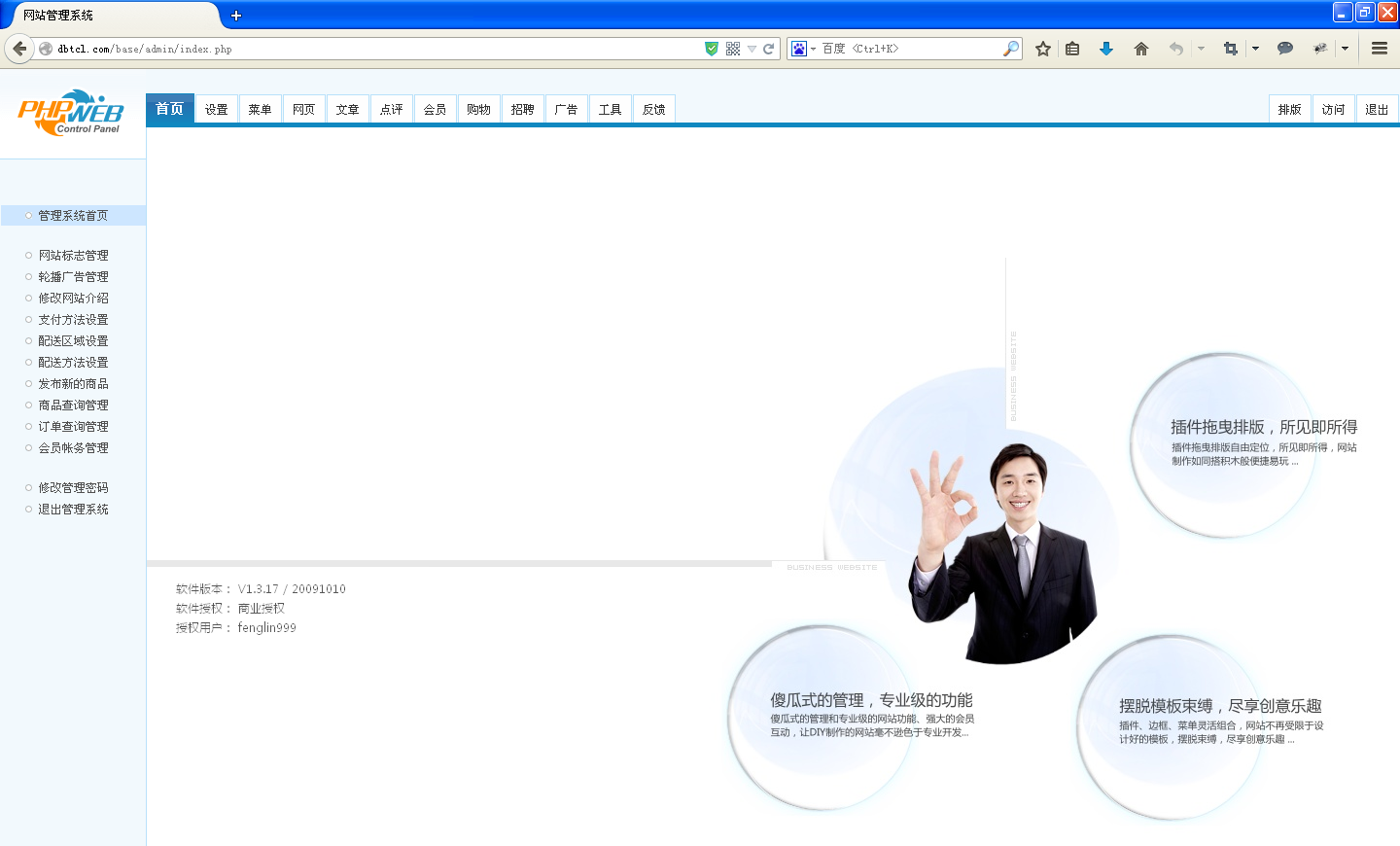Image resolution: width=1400 pixels, height=846 pixels.
Task: Click the undo closed tab arrow icon
Action: click(1176, 49)
